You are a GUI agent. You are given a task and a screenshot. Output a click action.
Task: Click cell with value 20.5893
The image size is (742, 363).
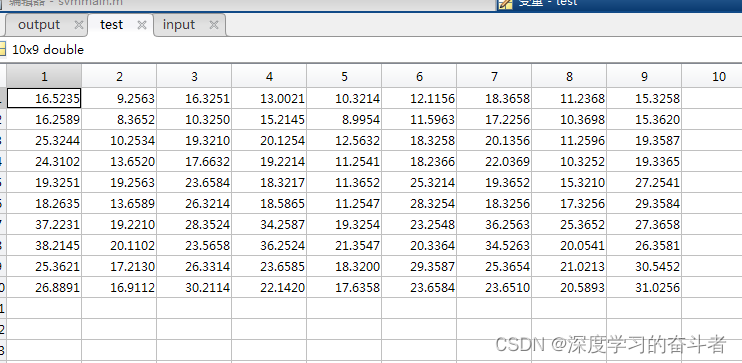[569, 287]
